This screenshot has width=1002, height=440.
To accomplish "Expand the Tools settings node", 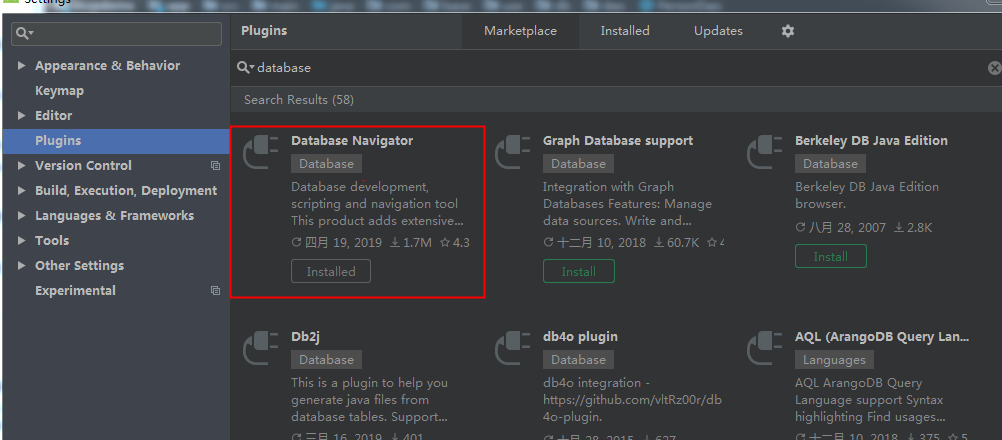I will point(22,241).
